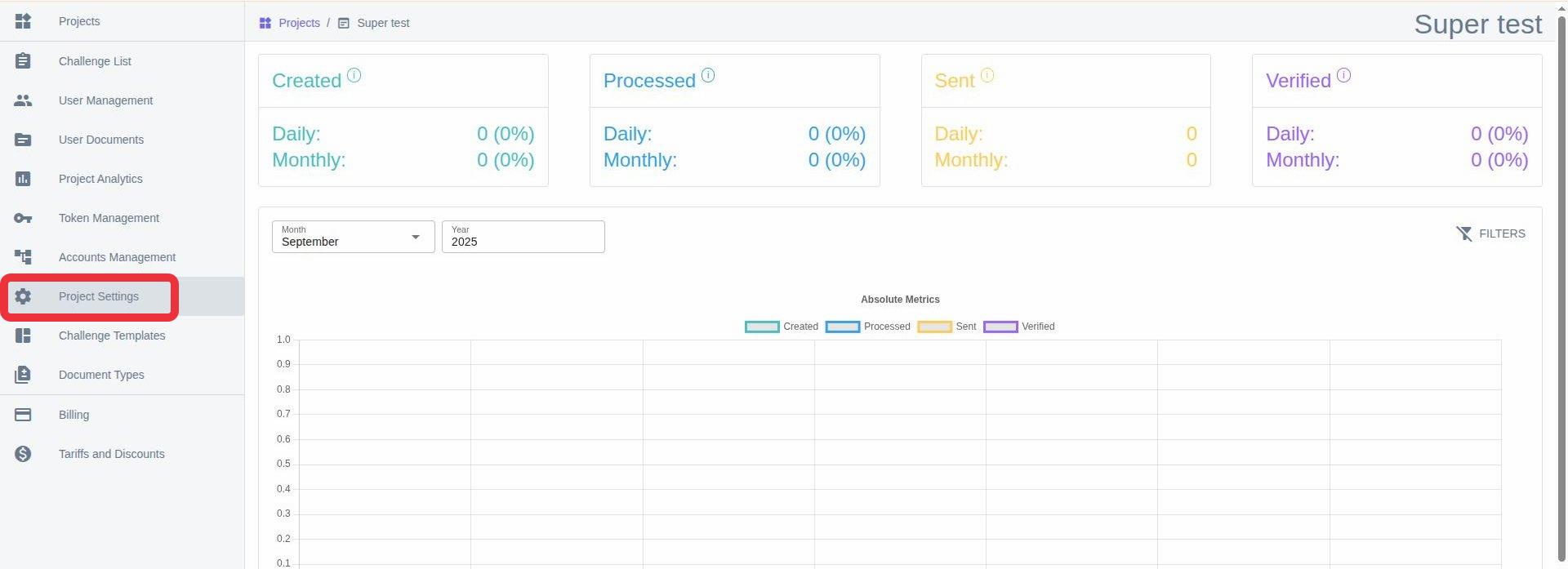The width and height of the screenshot is (1568, 569).
Task: Open Document Types in the sidebar
Action: point(101,375)
